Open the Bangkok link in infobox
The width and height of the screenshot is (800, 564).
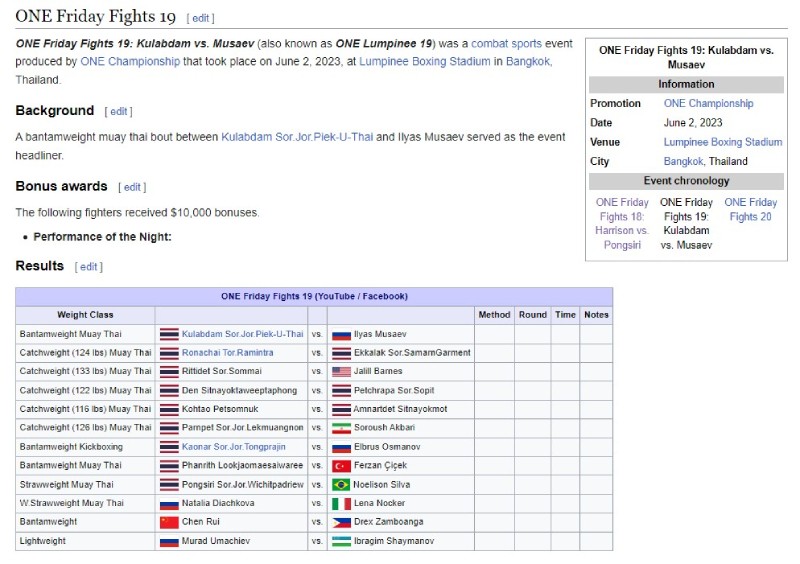click(x=683, y=162)
